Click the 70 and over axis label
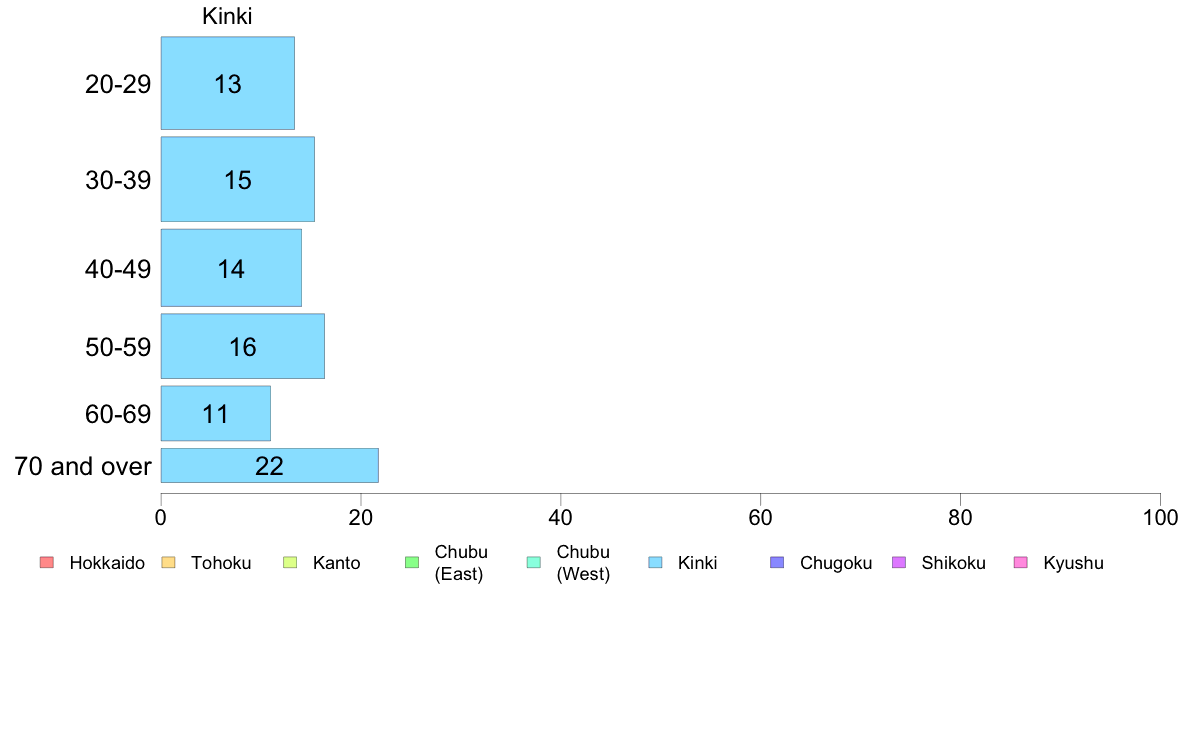The width and height of the screenshot is (1188, 736). point(83,466)
